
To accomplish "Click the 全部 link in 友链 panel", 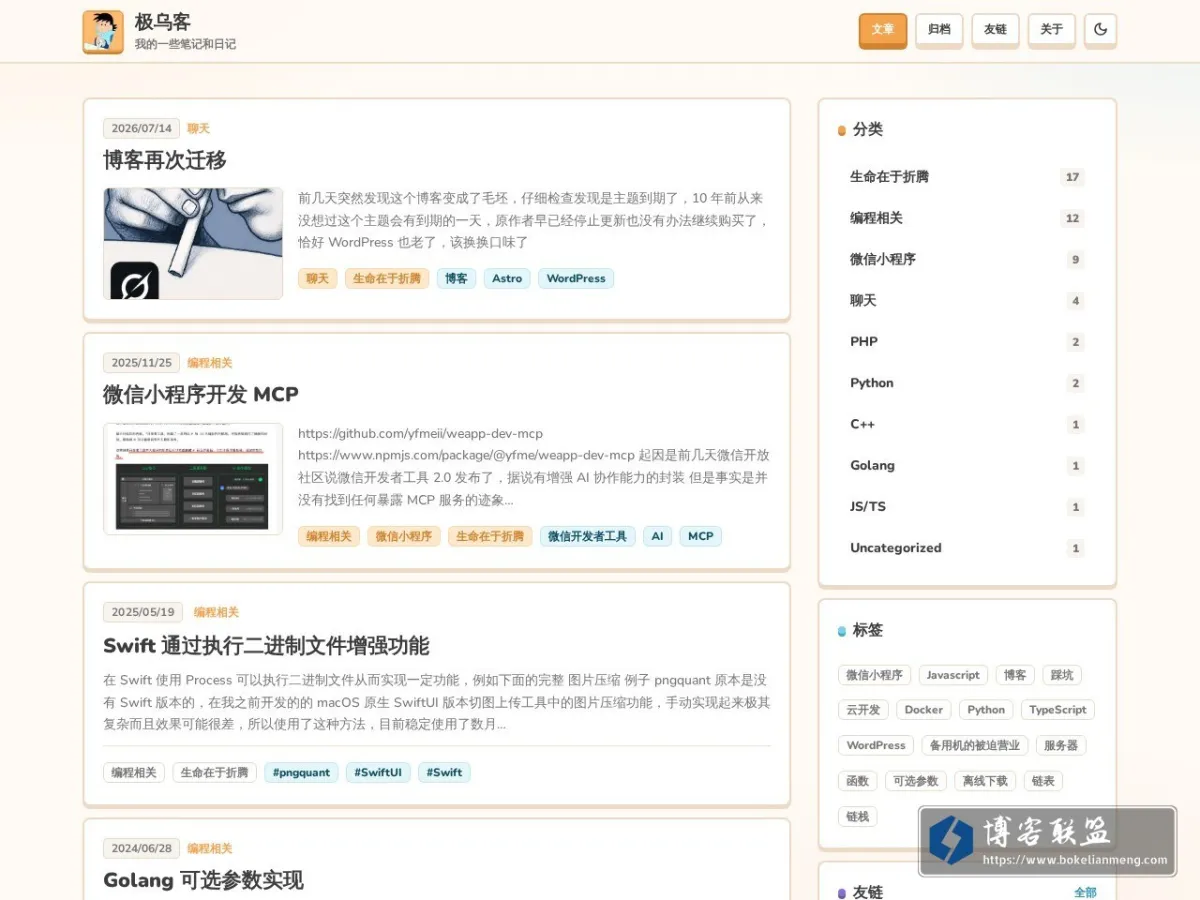I will coord(1085,892).
